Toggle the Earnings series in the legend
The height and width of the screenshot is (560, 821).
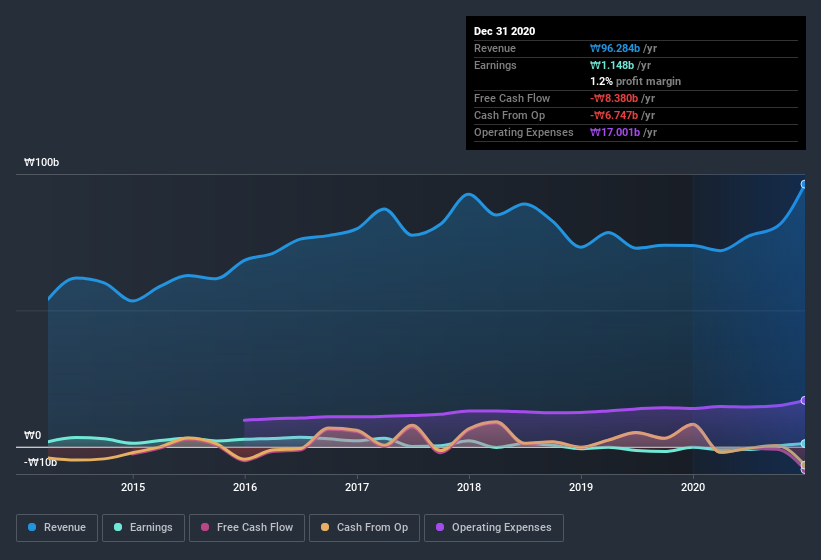[x=144, y=527]
